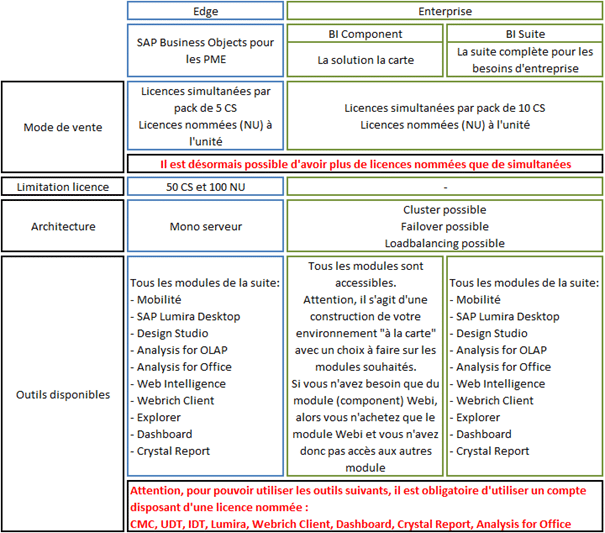Select the "Outils disponibles" row label

(x=63, y=394)
